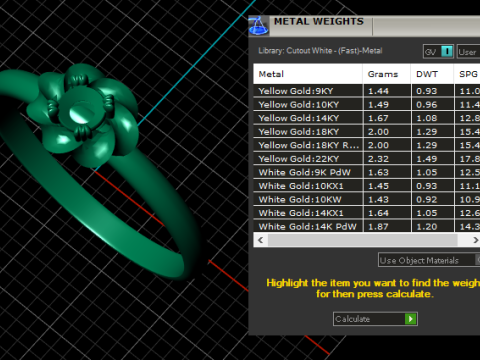480x360 pixels.
Task: Select Yellow Gold:14KY row
Action: [x=367, y=118]
